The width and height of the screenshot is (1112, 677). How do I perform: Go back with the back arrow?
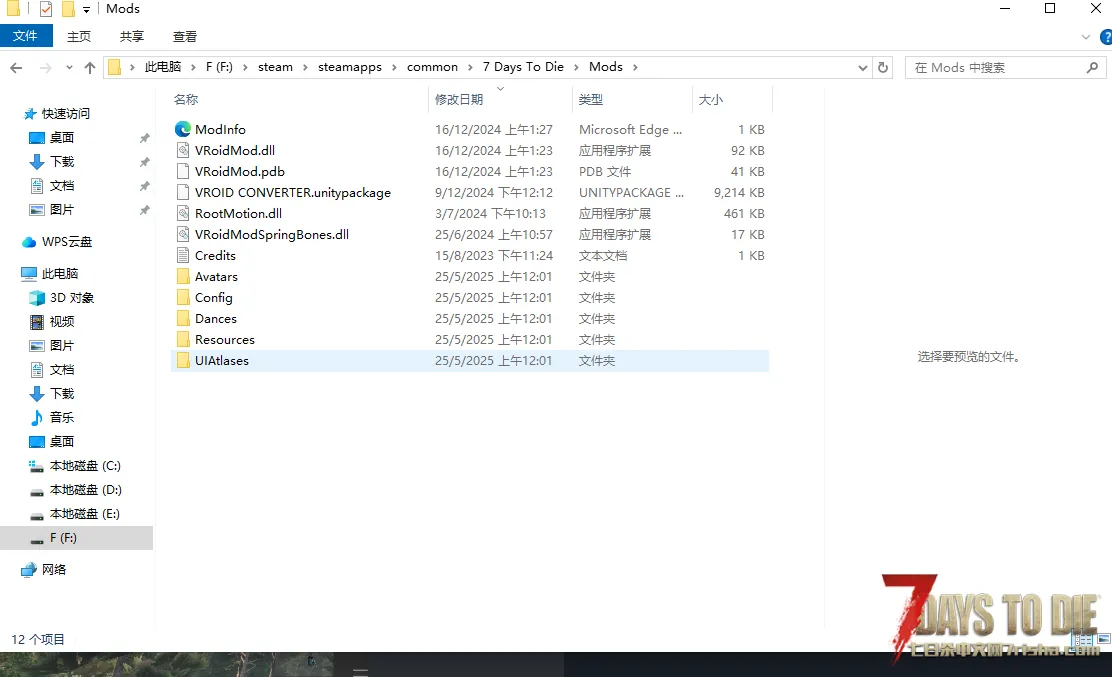tap(16, 67)
